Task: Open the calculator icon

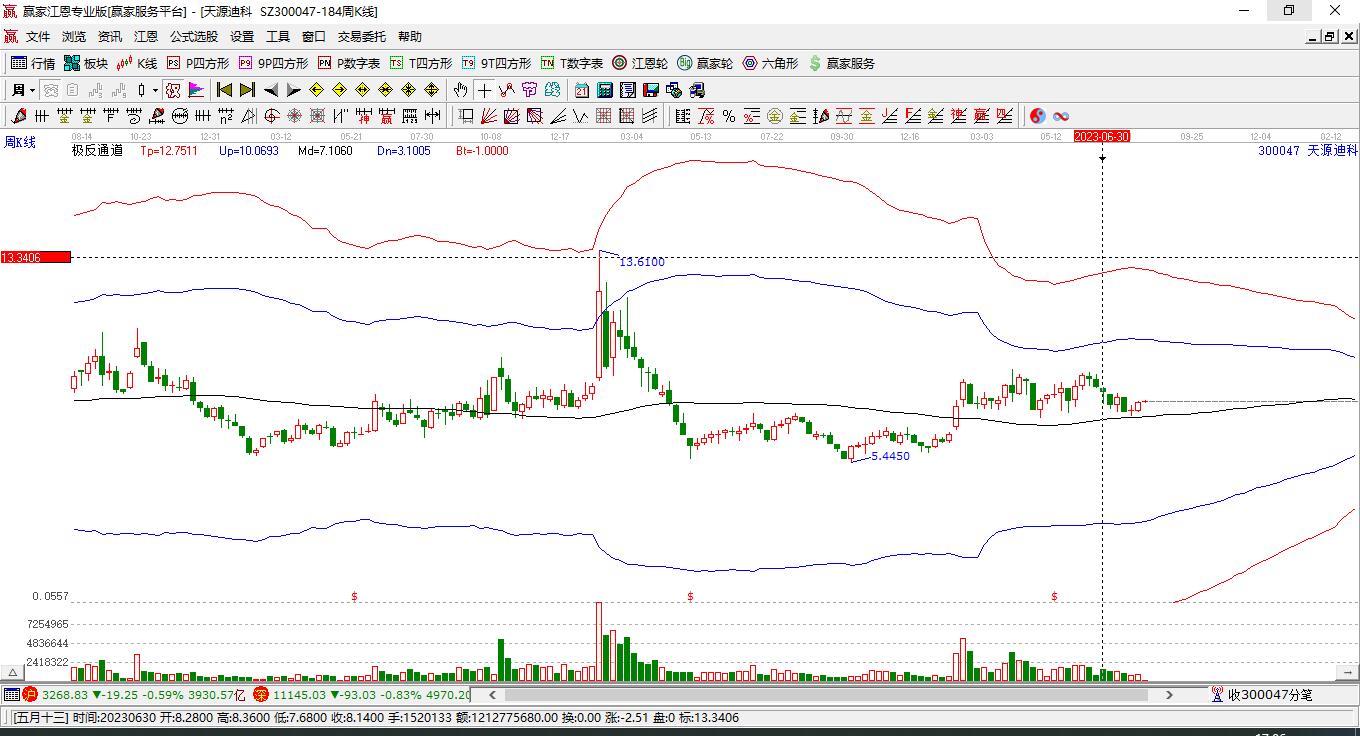Action: tap(604, 90)
